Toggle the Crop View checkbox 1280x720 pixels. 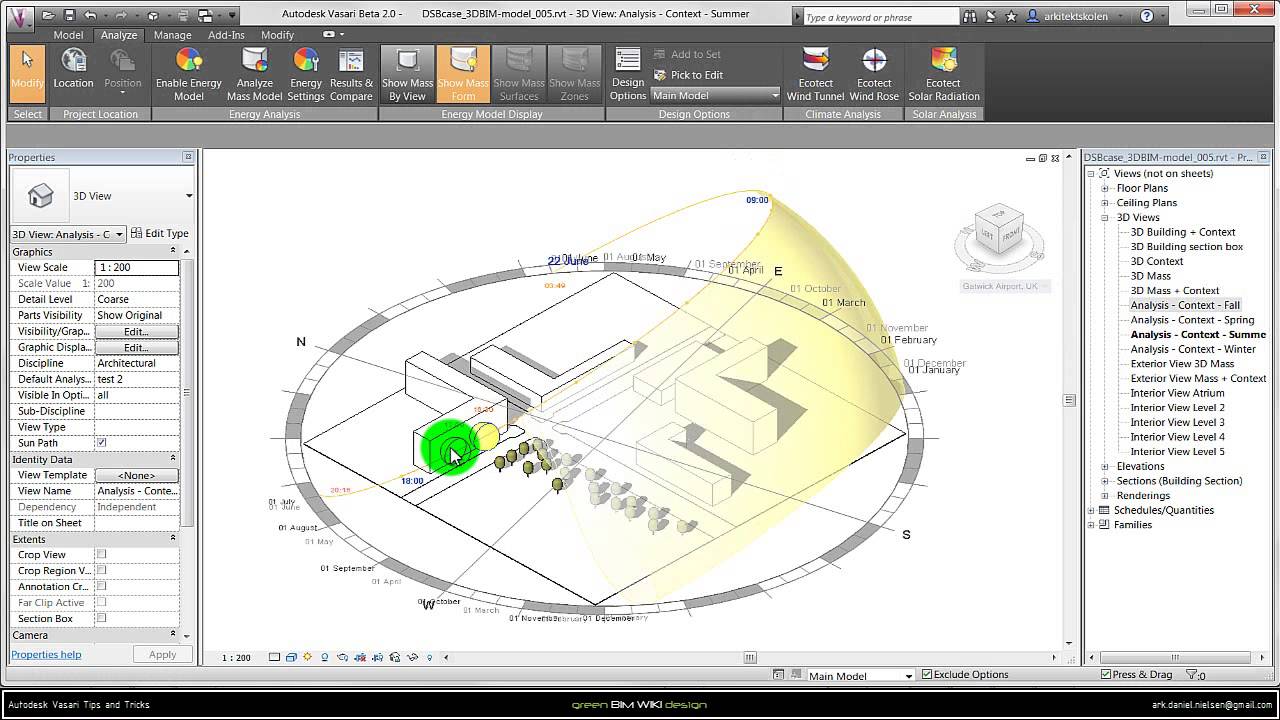pyautogui.click(x=101, y=554)
